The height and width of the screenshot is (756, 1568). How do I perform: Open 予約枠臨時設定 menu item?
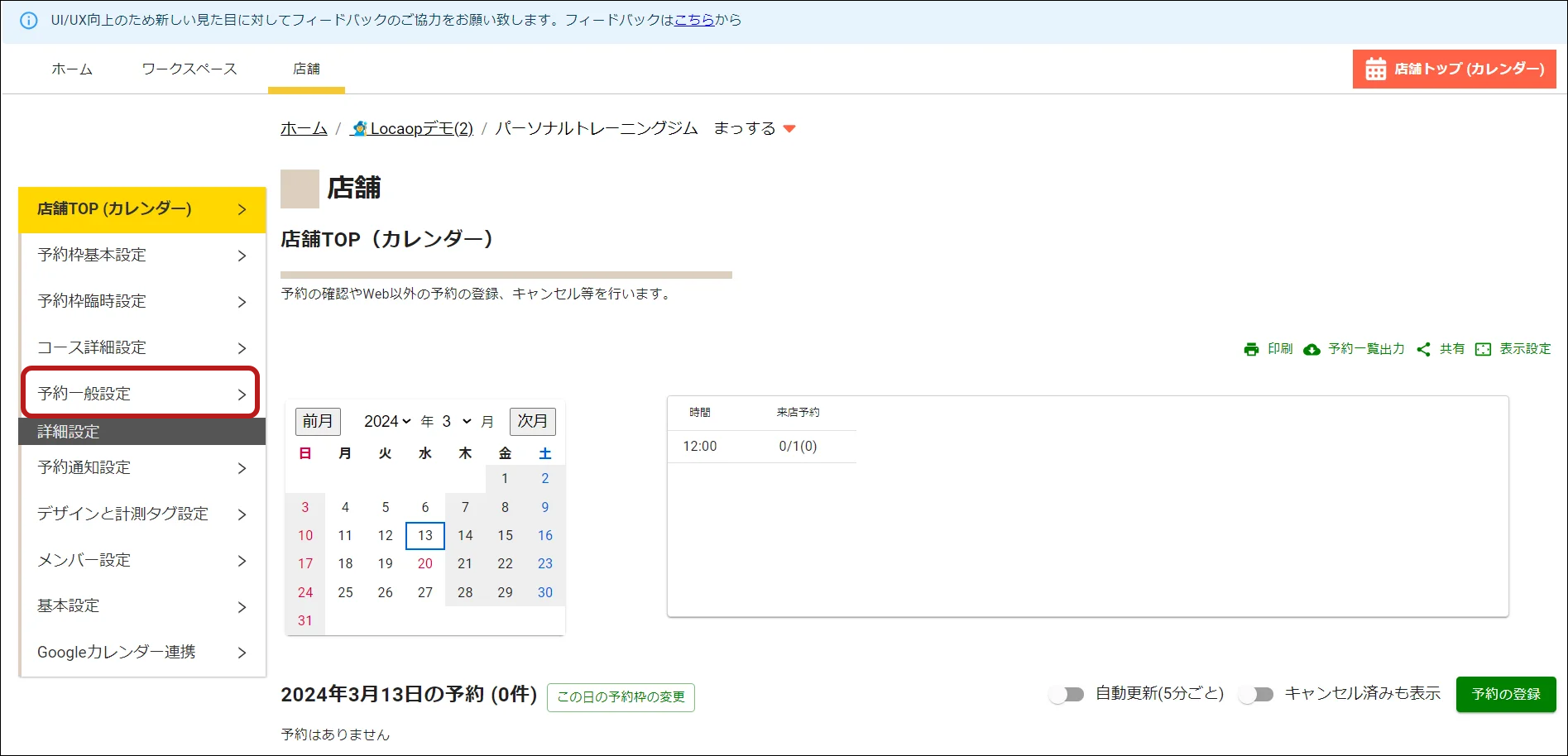click(x=142, y=302)
